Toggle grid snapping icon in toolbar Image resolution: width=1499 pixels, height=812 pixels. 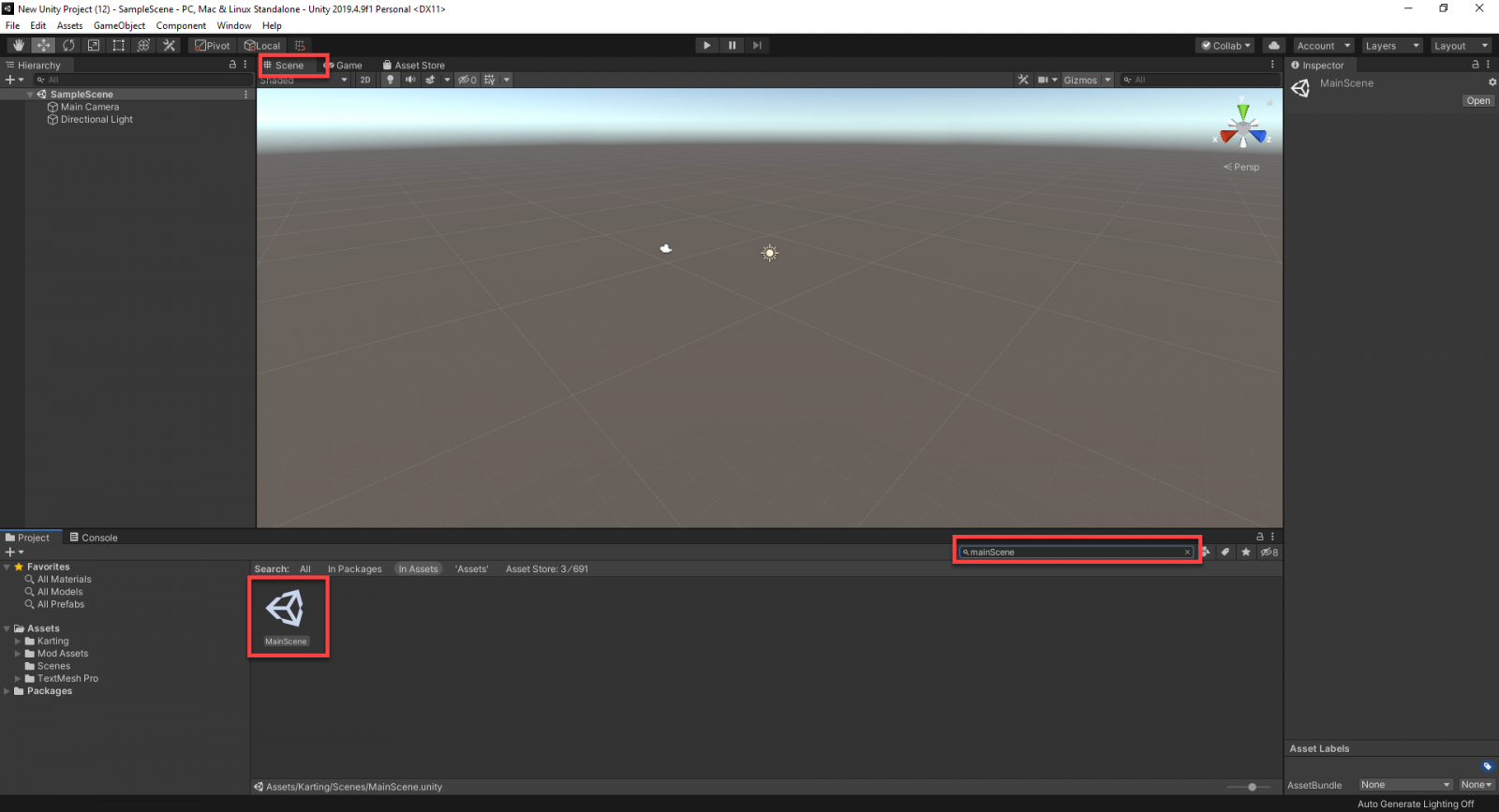tap(300, 45)
